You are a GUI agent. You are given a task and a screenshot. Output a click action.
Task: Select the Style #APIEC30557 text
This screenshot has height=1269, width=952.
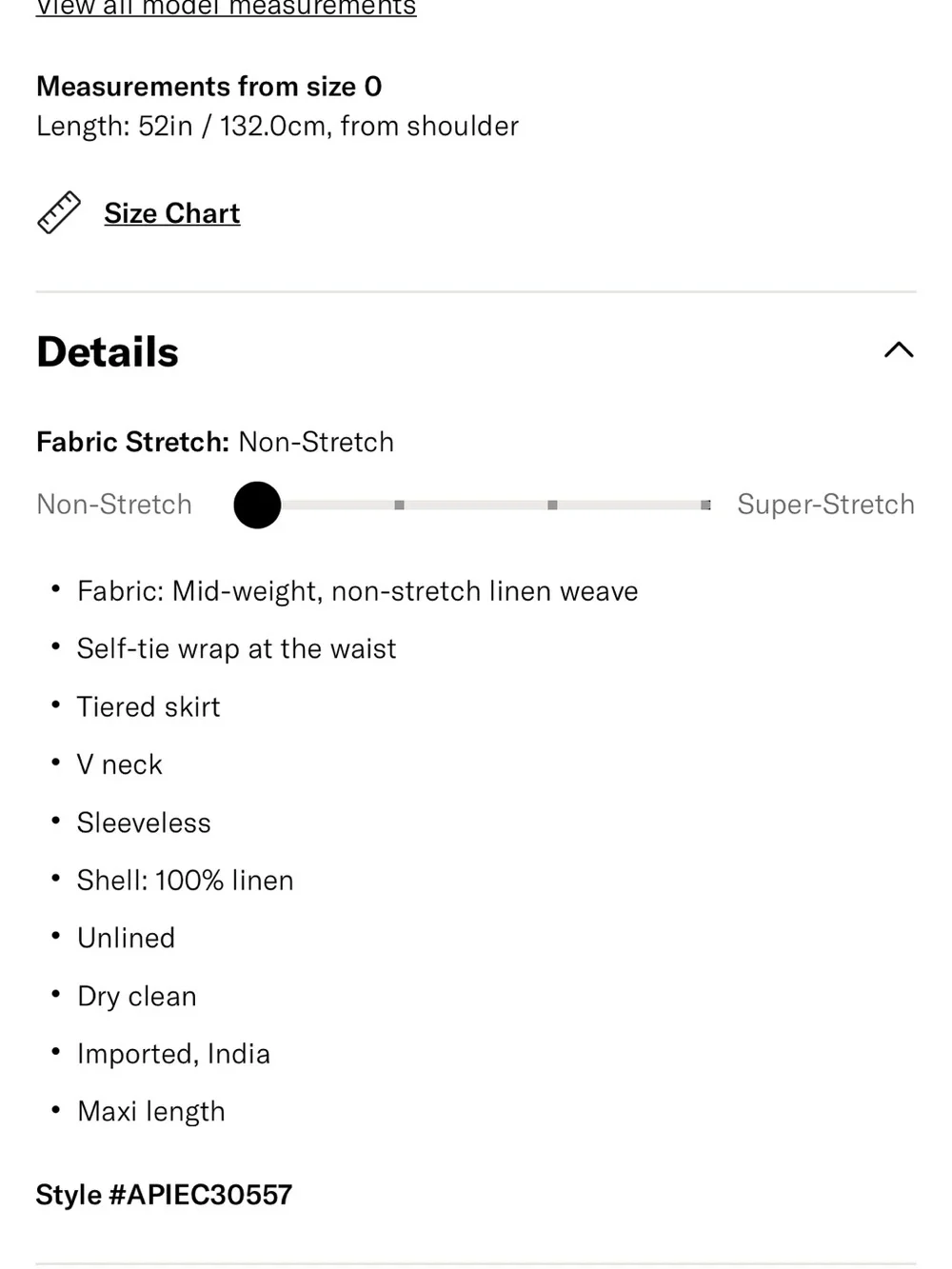coord(164,1195)
